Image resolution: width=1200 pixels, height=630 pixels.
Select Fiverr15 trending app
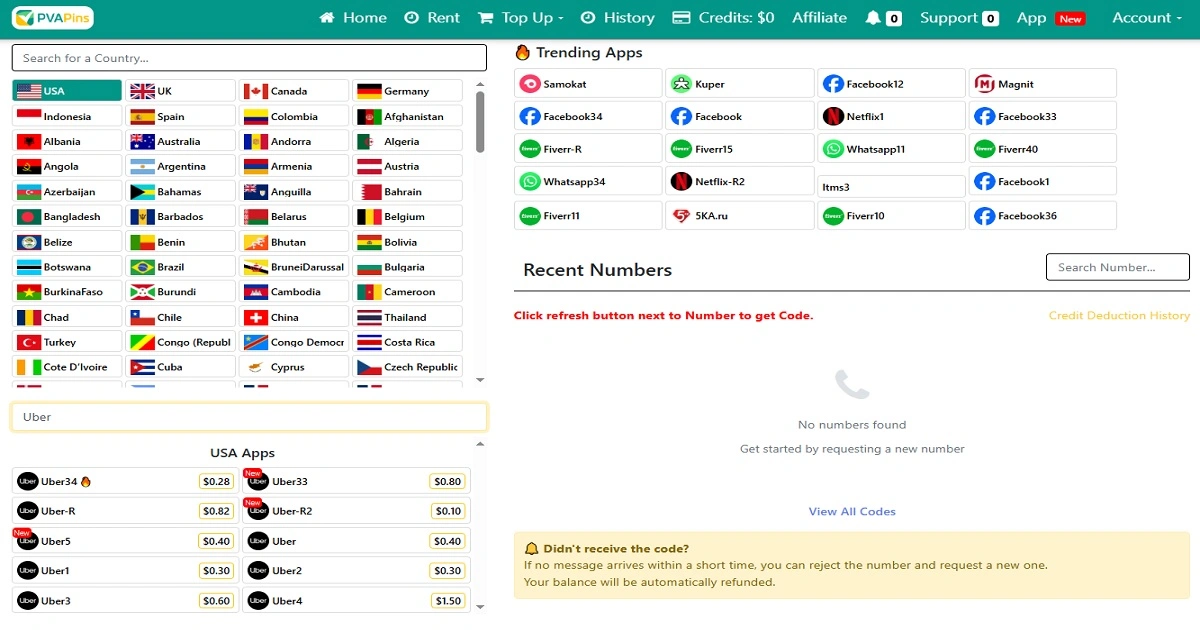(739, 149)
